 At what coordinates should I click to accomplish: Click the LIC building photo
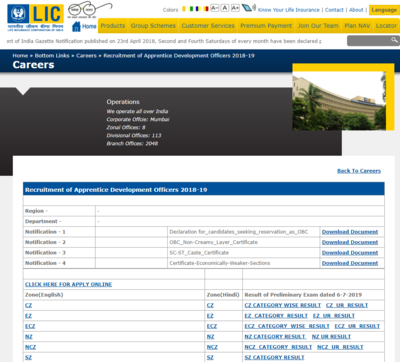pyautogui.click(x=339, y=101)
